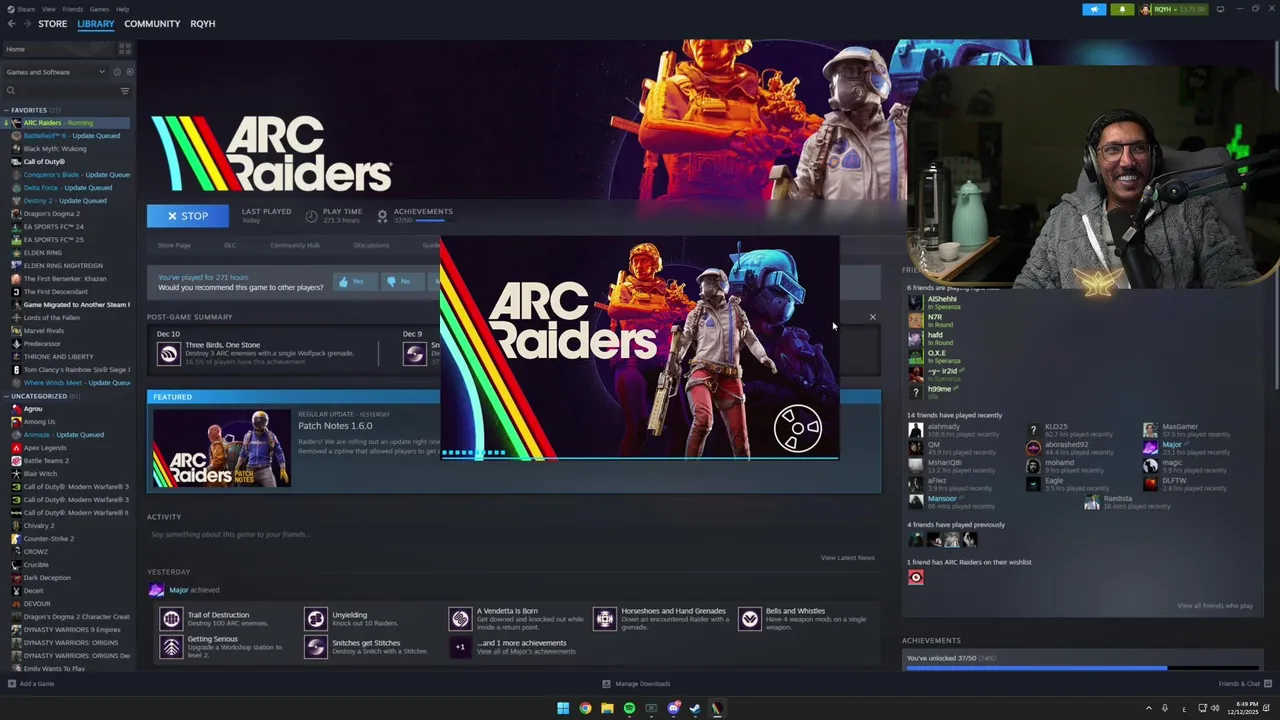
Task: Open the RQYH profile tab
Action: [x=202, y=23]
